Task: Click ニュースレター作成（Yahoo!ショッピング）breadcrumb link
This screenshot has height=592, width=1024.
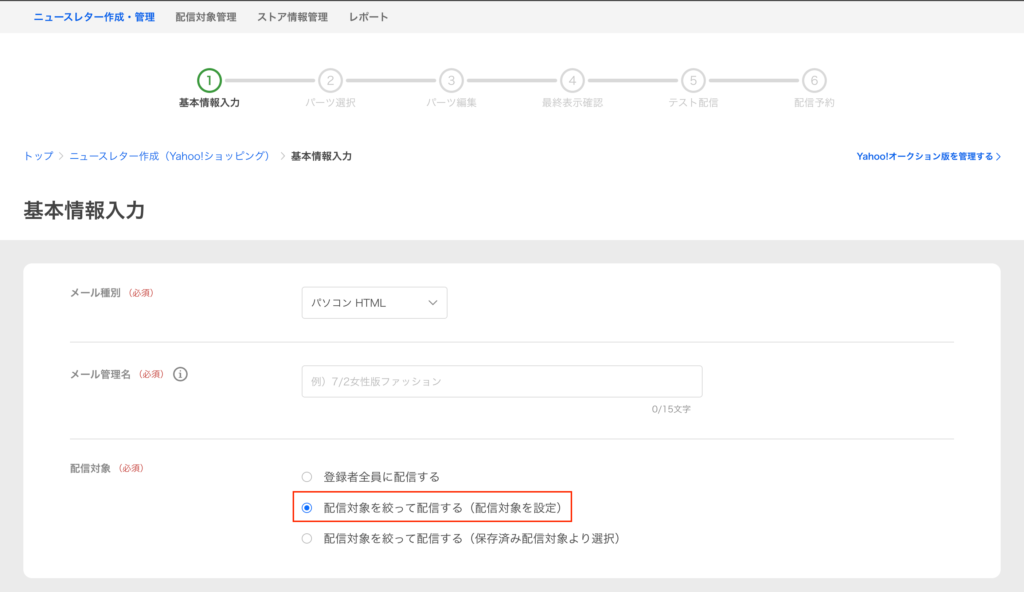Action: click(x=170, y=157)
